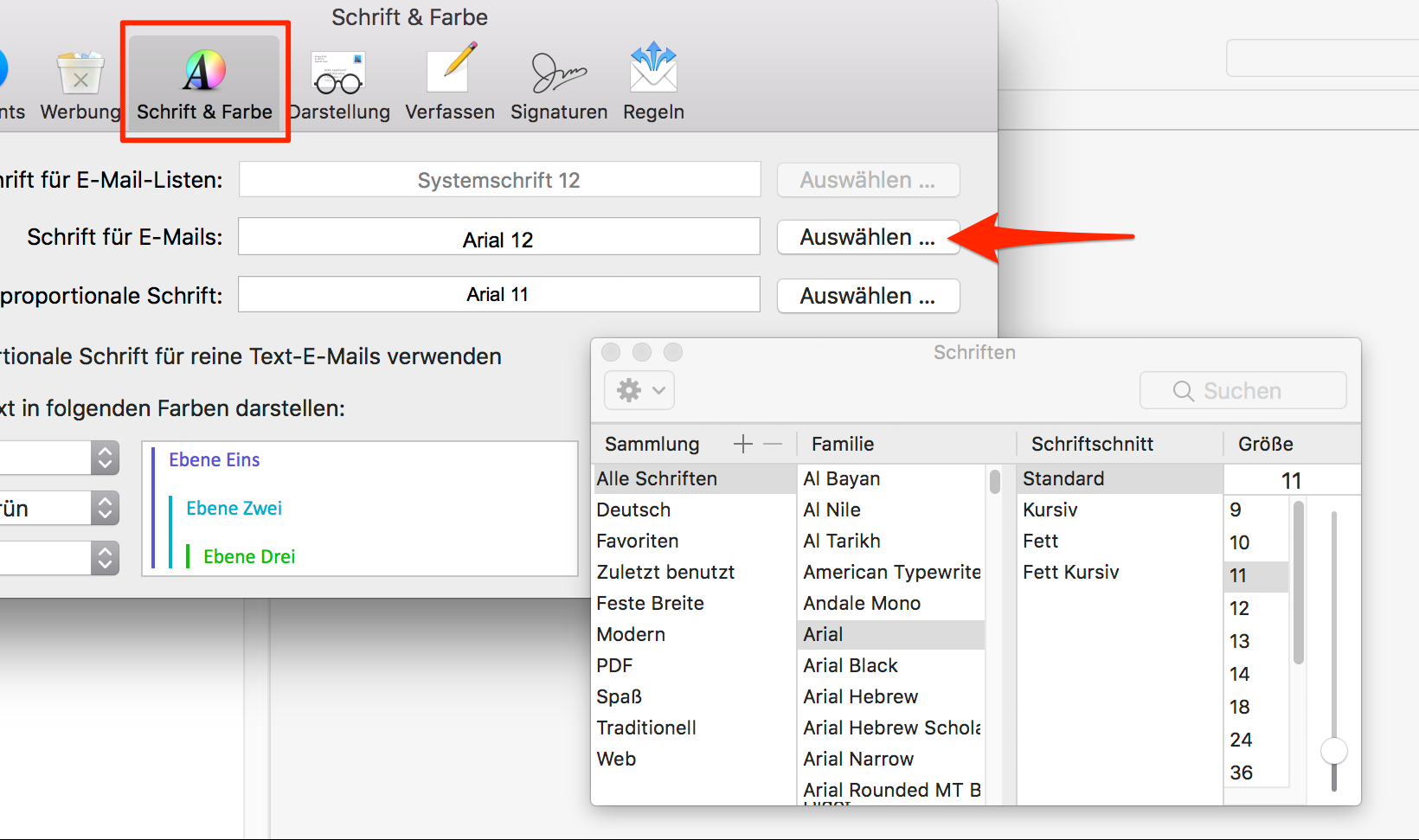
Task: Click Auswählen for the proportionale Schrift
Action: 868,296
